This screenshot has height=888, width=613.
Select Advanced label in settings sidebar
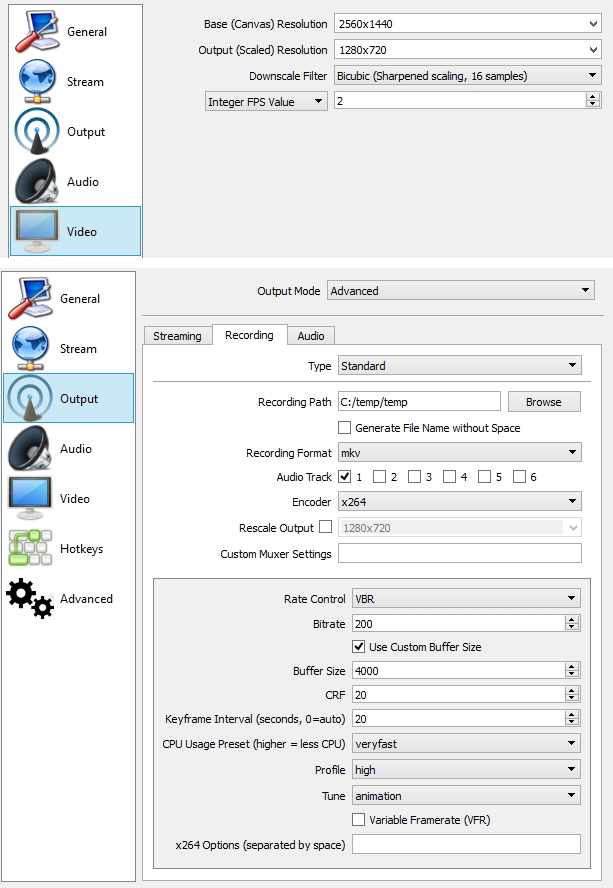coord(86,599)
